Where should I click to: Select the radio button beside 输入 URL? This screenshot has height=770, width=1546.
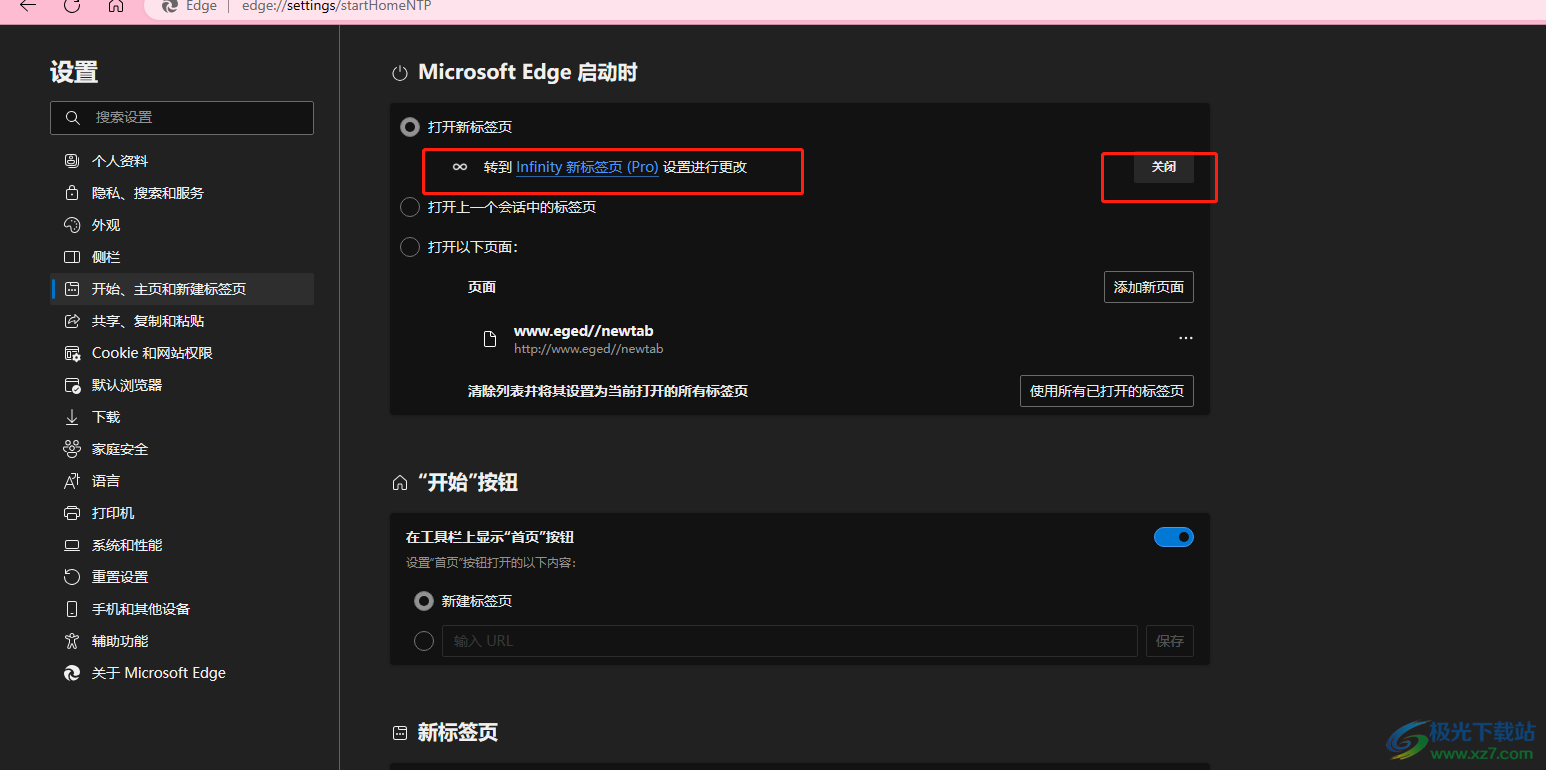click(424, 641)
